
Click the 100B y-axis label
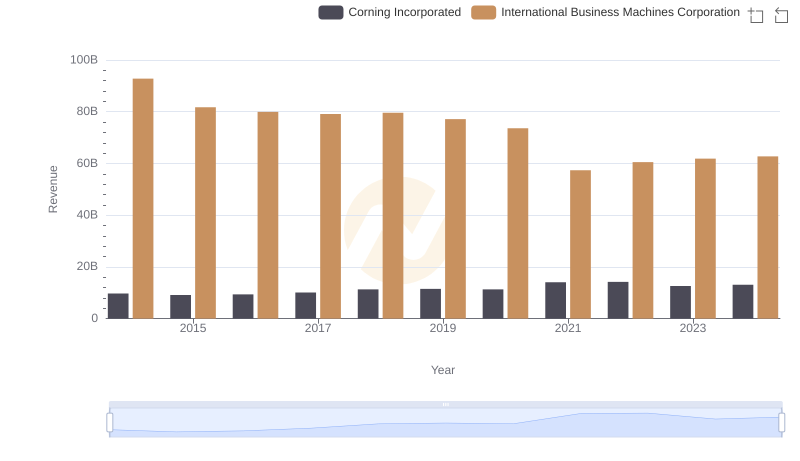coord(84,60)
